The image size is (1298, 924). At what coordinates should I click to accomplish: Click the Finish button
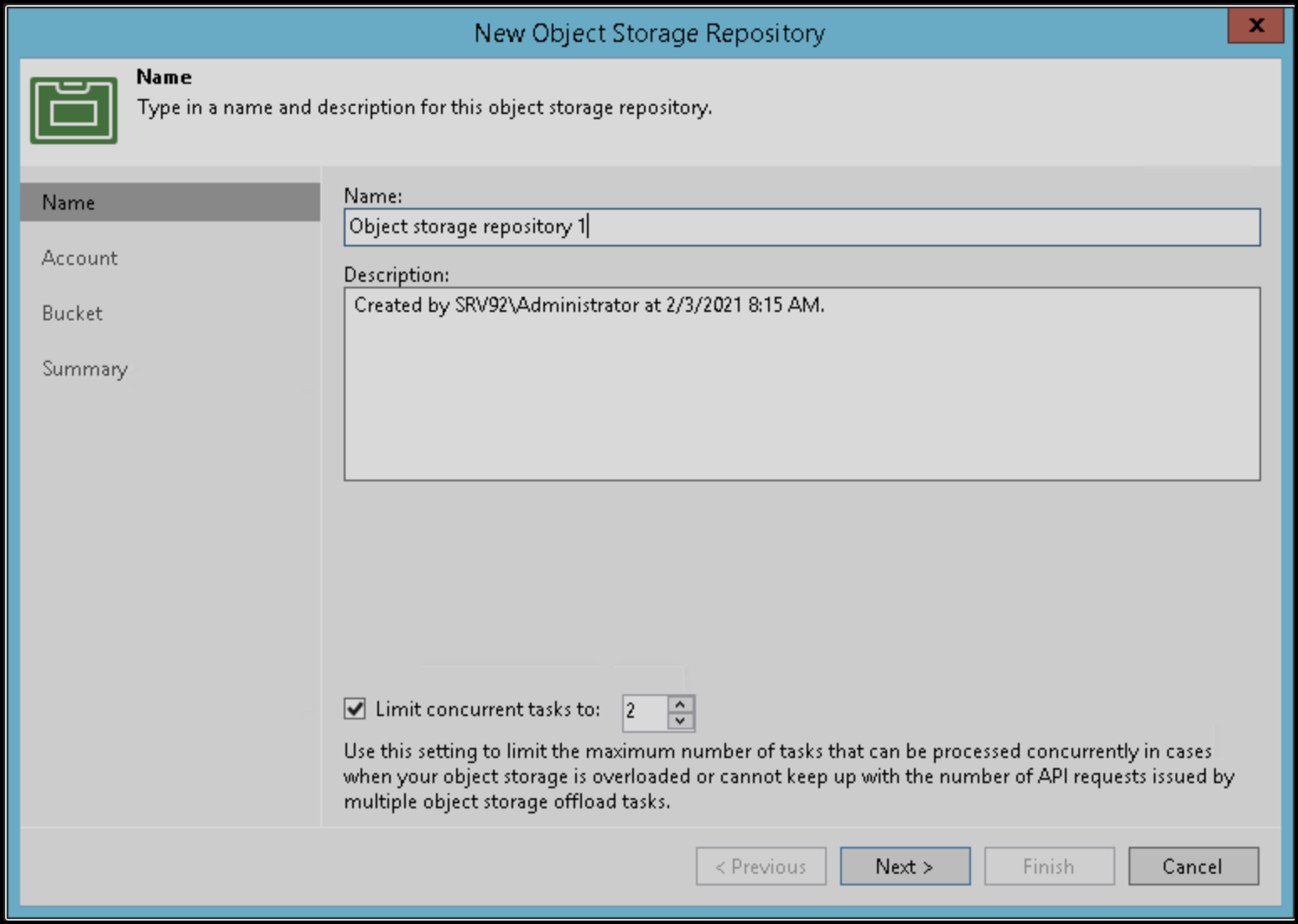(x=1049, y=866)
